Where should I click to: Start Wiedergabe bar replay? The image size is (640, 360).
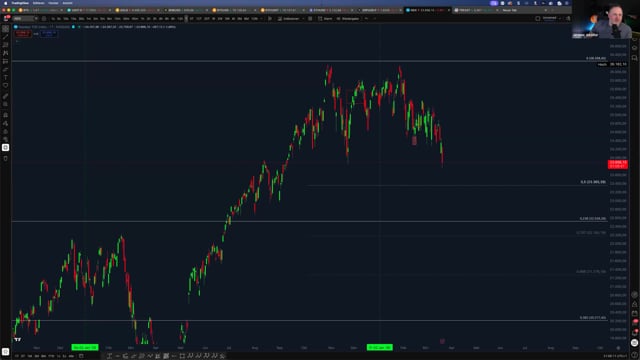pyautogui.click(x=348, y=18)
